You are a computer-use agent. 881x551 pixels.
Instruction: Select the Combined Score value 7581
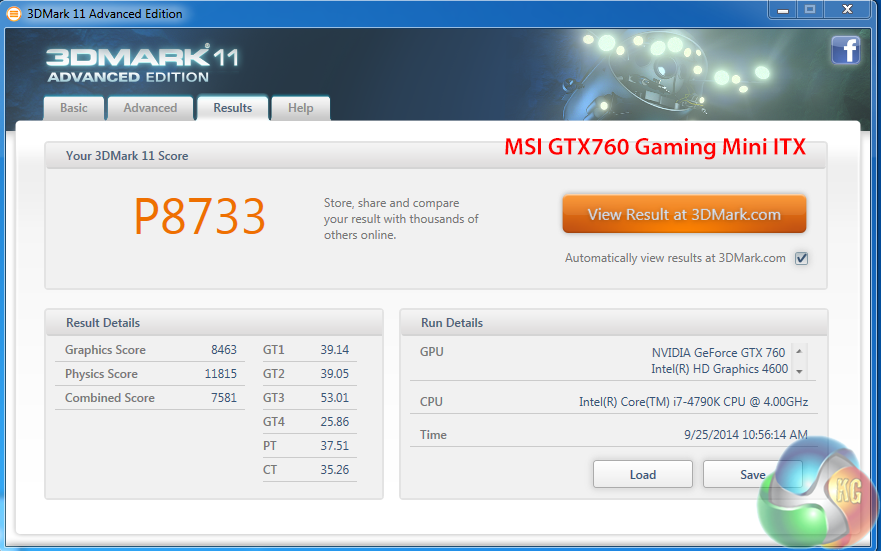pyautogui.click(x=224, y=398)
